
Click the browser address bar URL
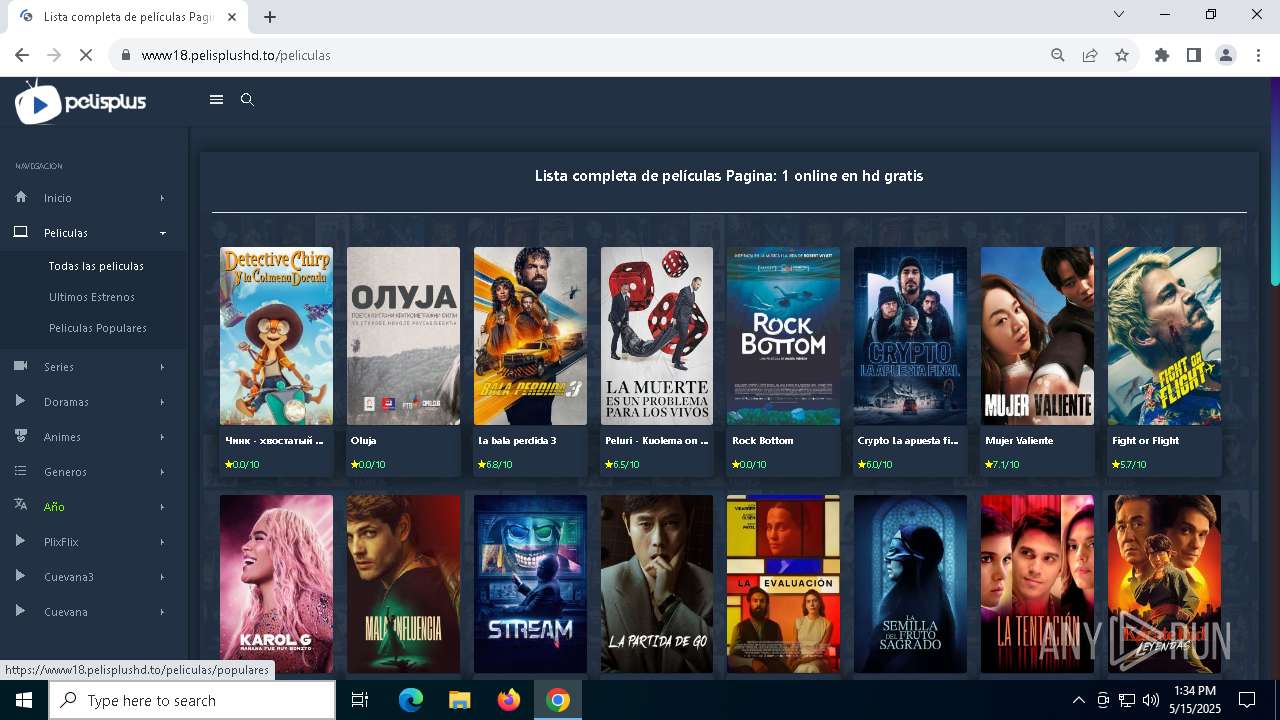point(236,55)
